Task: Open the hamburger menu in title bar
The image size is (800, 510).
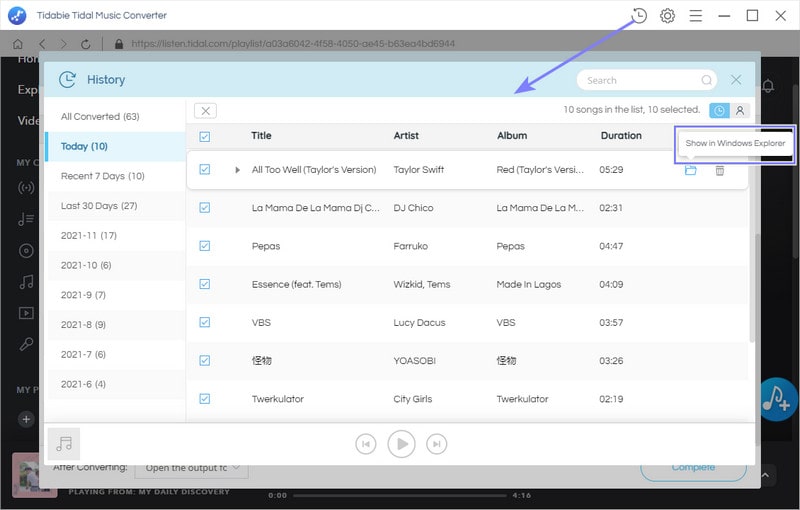Action: coord(695,15)
